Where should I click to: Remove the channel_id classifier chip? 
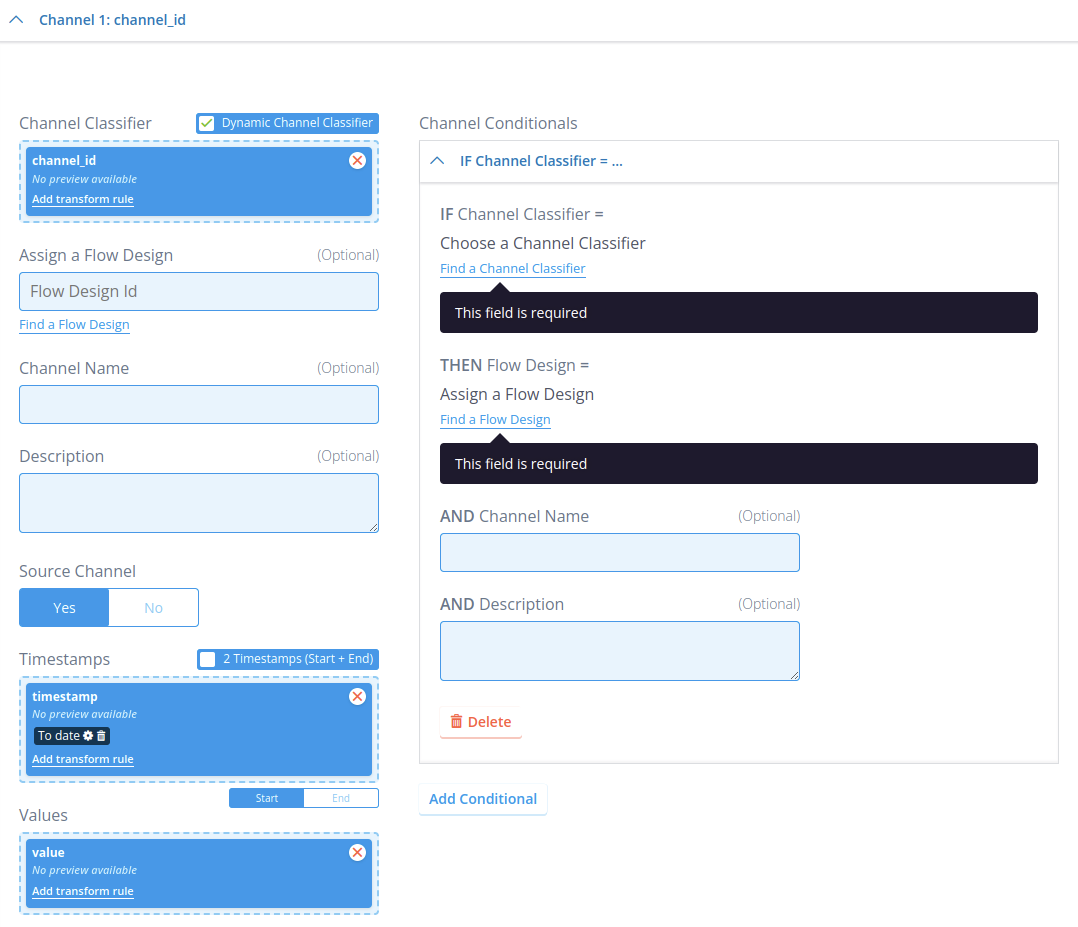pyautogui.click(x=358, y=160)
